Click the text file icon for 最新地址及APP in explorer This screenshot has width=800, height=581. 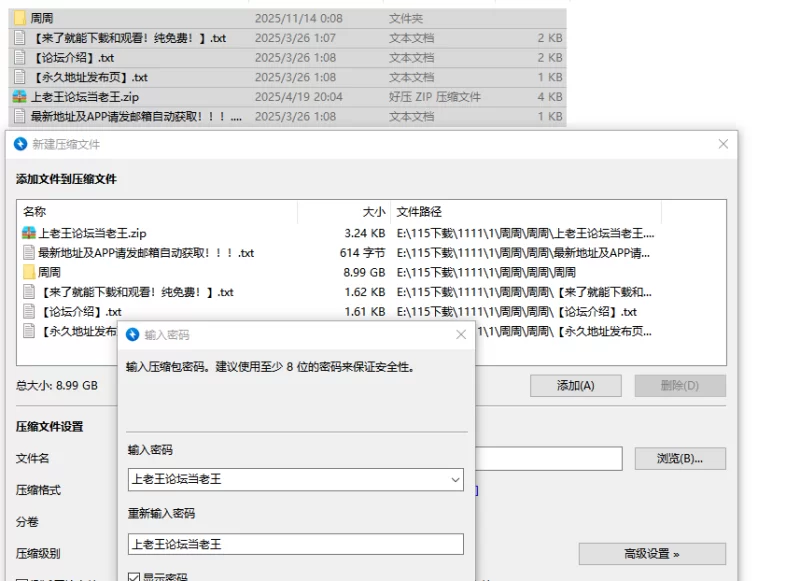[19, 116]
